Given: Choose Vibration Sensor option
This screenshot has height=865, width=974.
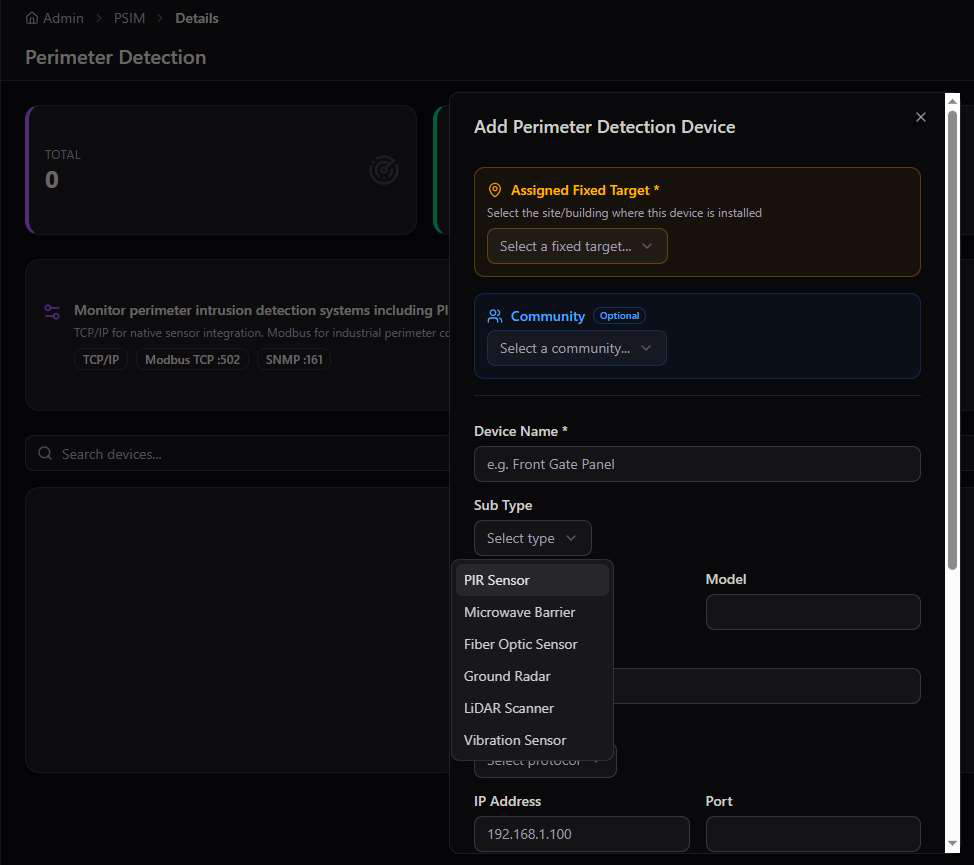Looking at the screenshot, I should [x=532, y=740].
